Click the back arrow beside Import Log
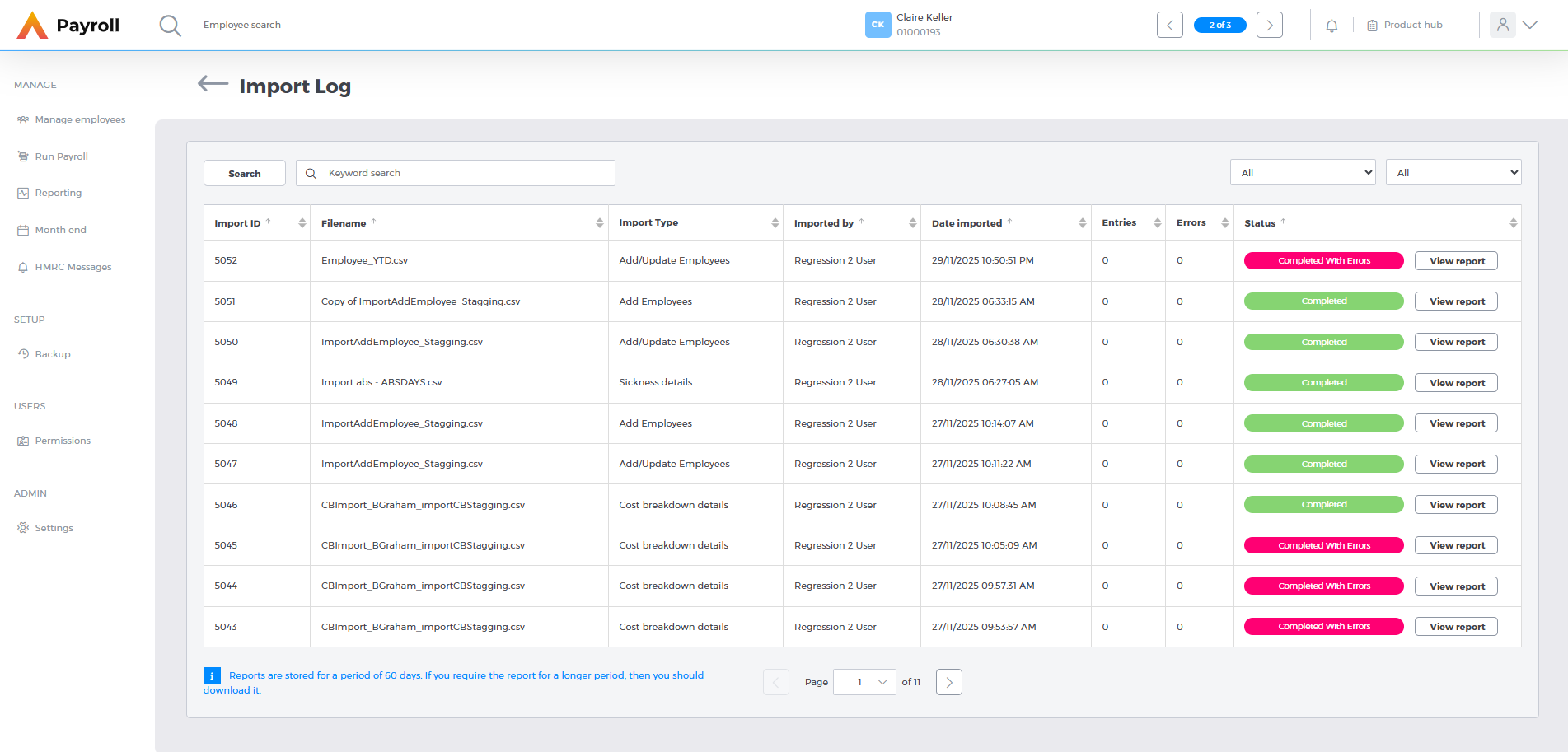The image size is (1568, 752). (213, 84)
